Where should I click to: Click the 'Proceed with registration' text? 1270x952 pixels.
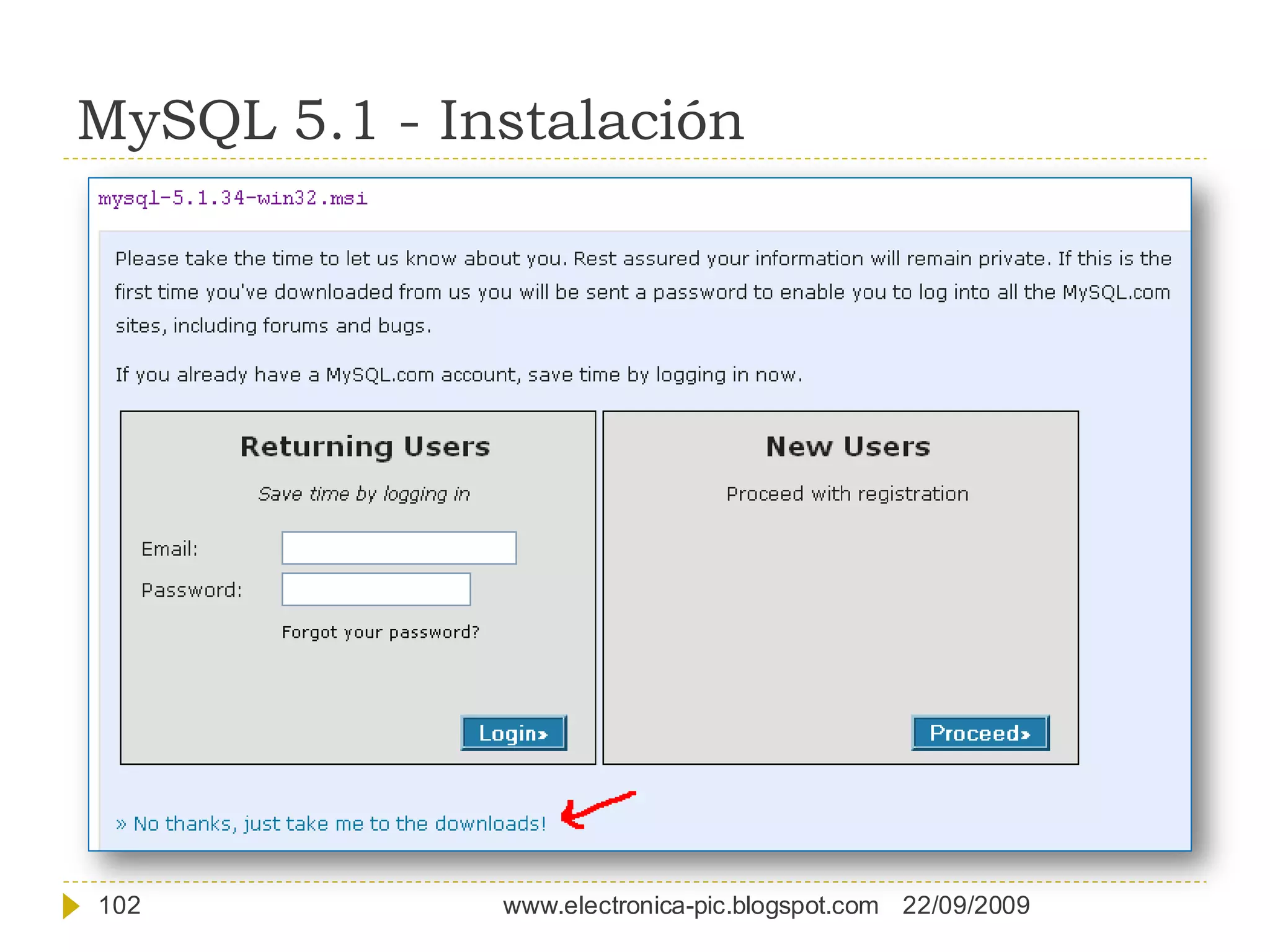click(x=847, y=494)
